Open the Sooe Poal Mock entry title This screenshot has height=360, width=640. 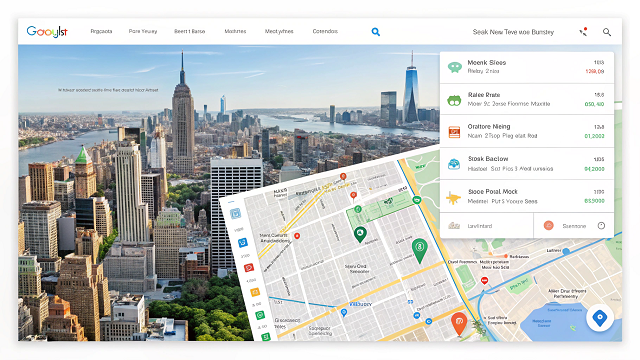(493, 191)
